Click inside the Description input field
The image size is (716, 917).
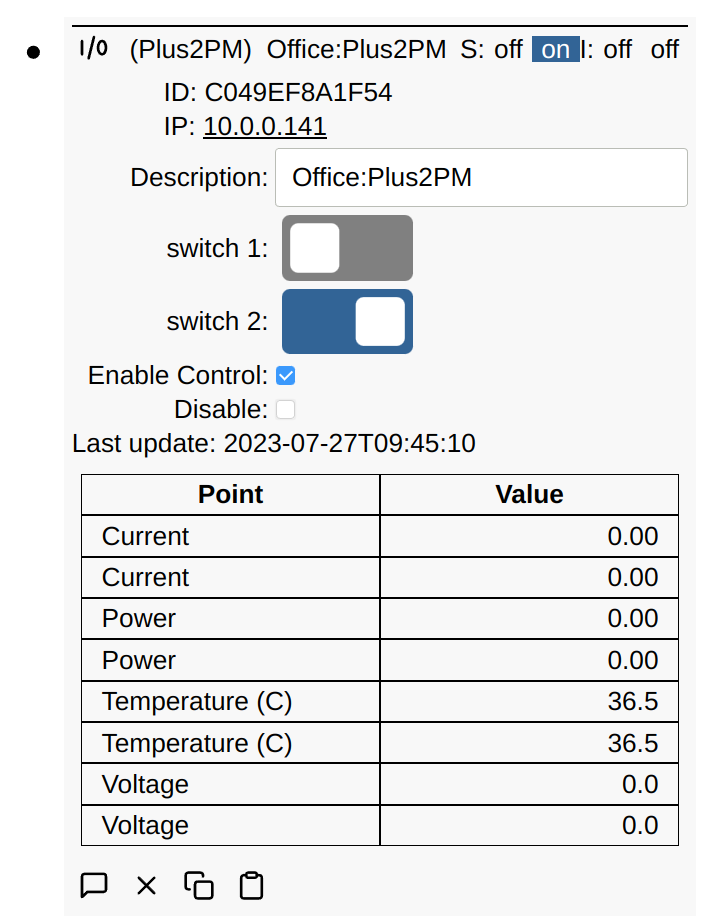coord(480,177)
